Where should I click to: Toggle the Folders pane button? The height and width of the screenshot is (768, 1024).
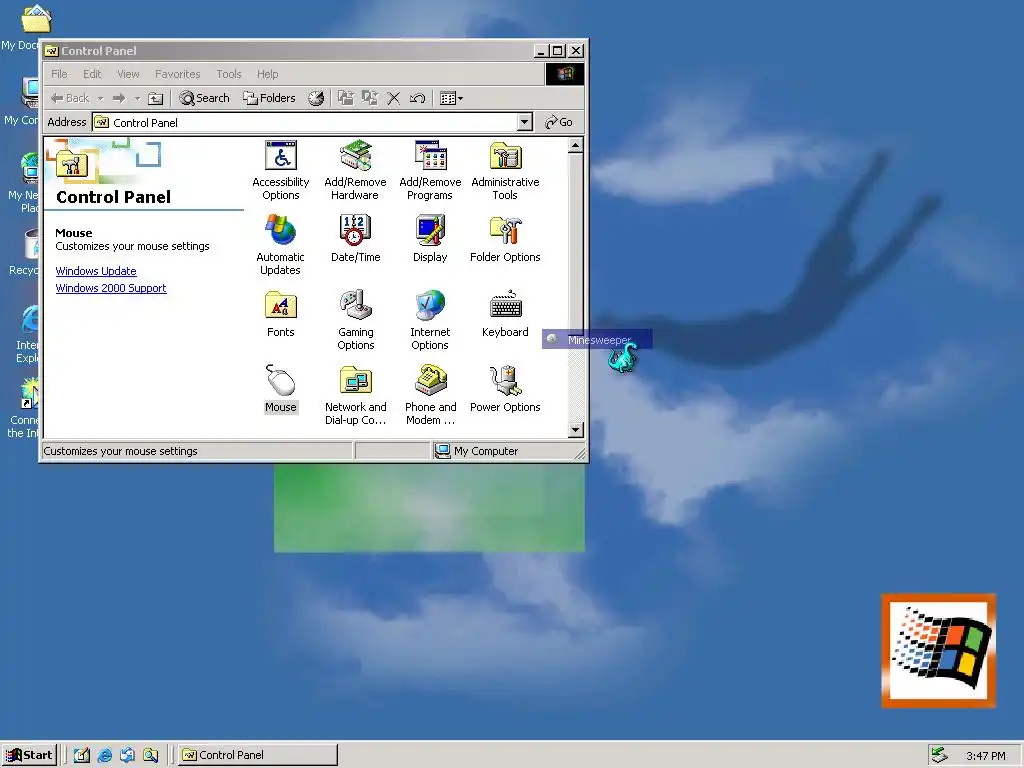[269, 99]
